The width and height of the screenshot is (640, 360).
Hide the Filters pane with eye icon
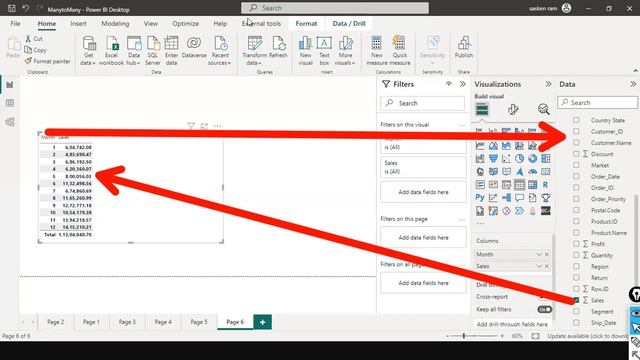(449, 84)
